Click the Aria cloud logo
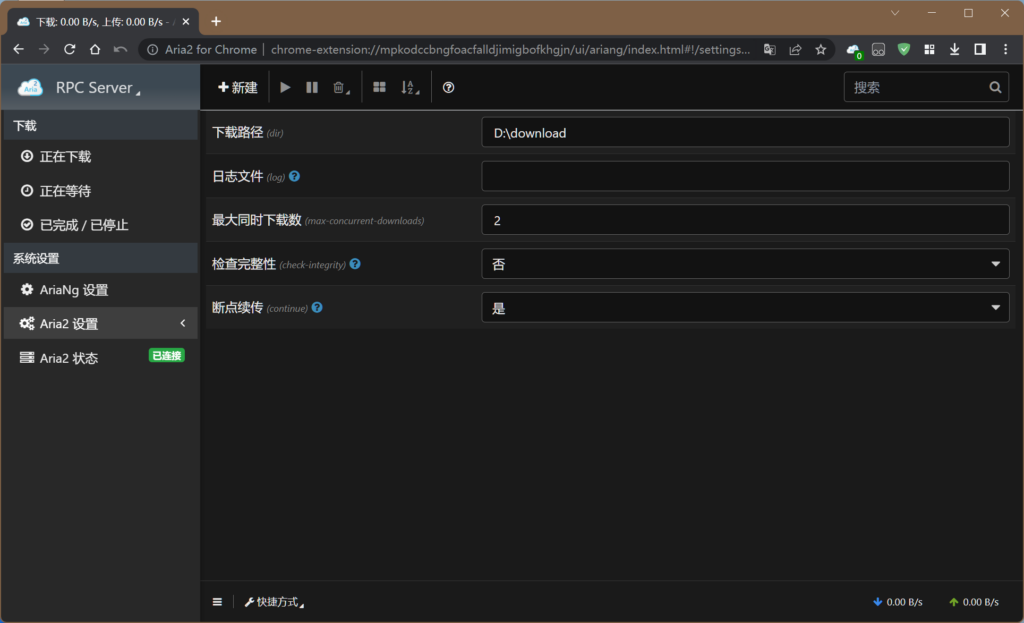The width and height of the screenshot is (1024, 623). pyautogui.click(x=30, y=88)
